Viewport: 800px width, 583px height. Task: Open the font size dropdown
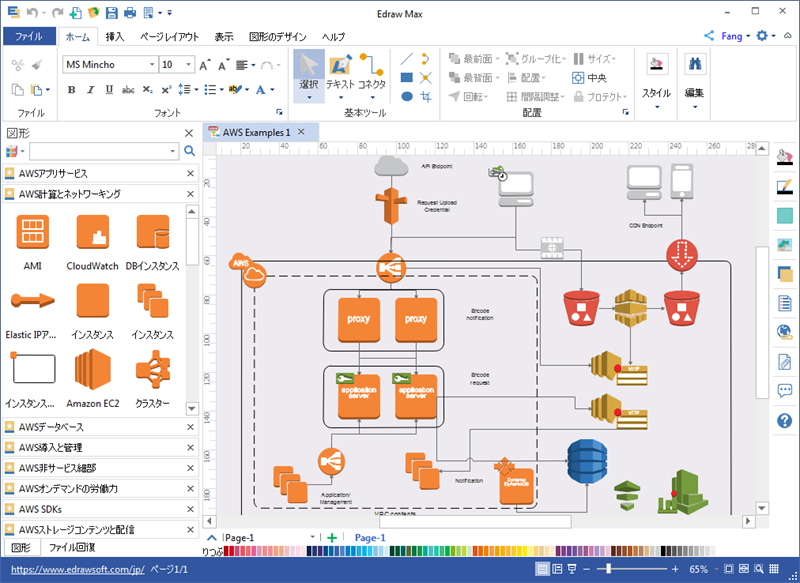[190, 65]
